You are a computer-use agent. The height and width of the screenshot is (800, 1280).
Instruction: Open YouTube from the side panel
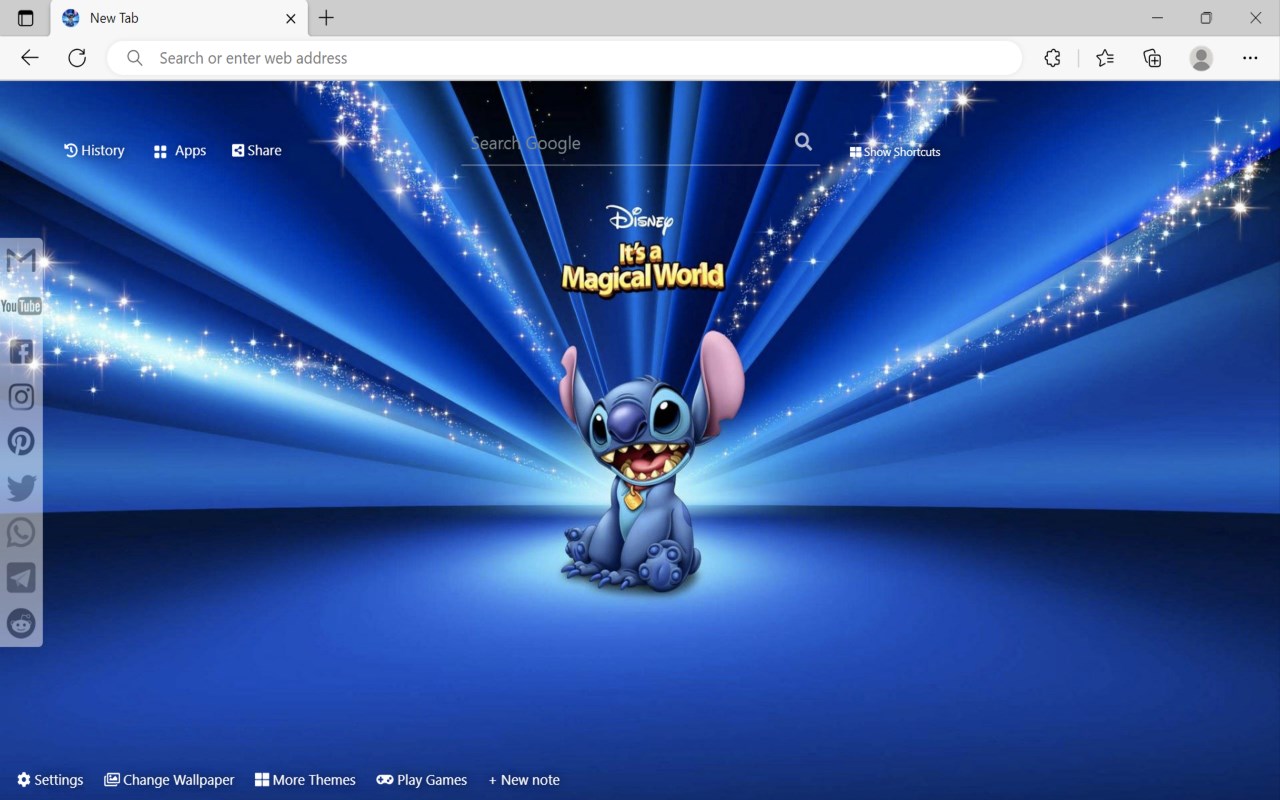click(21, 306)
